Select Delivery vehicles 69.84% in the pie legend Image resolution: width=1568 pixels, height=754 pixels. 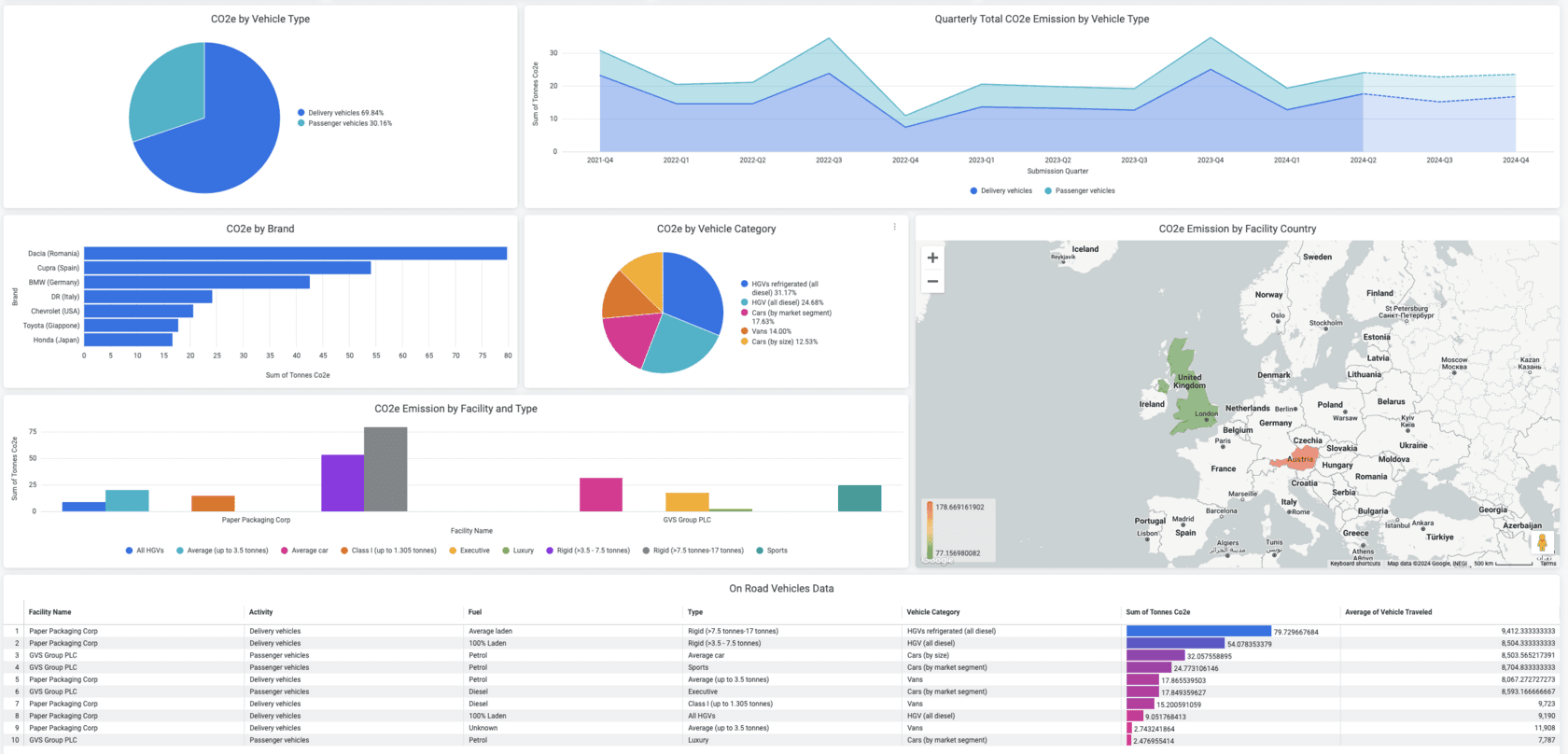coord(341,113)
